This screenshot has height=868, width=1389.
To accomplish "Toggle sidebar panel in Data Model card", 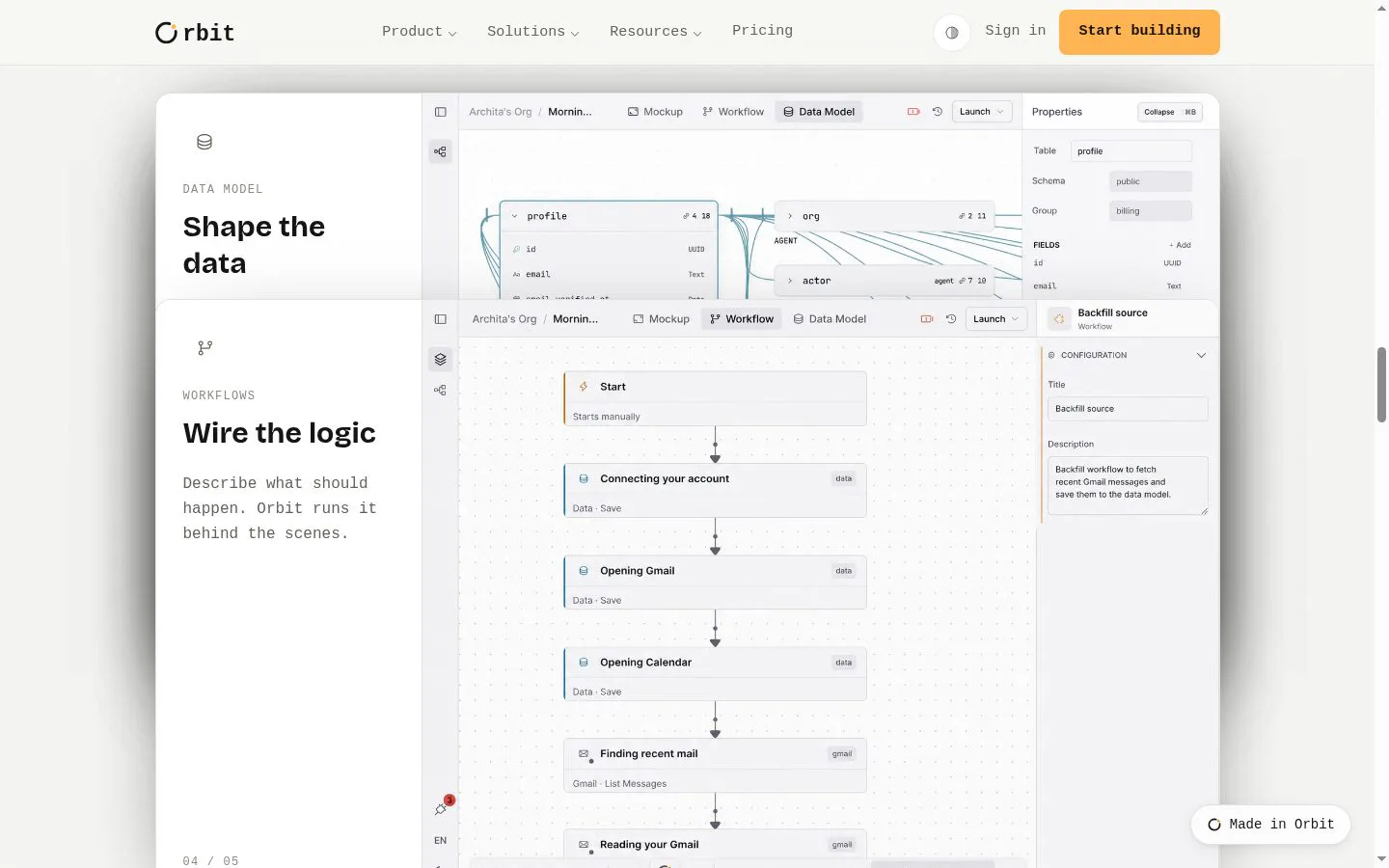I will click(x=441, y=112).
